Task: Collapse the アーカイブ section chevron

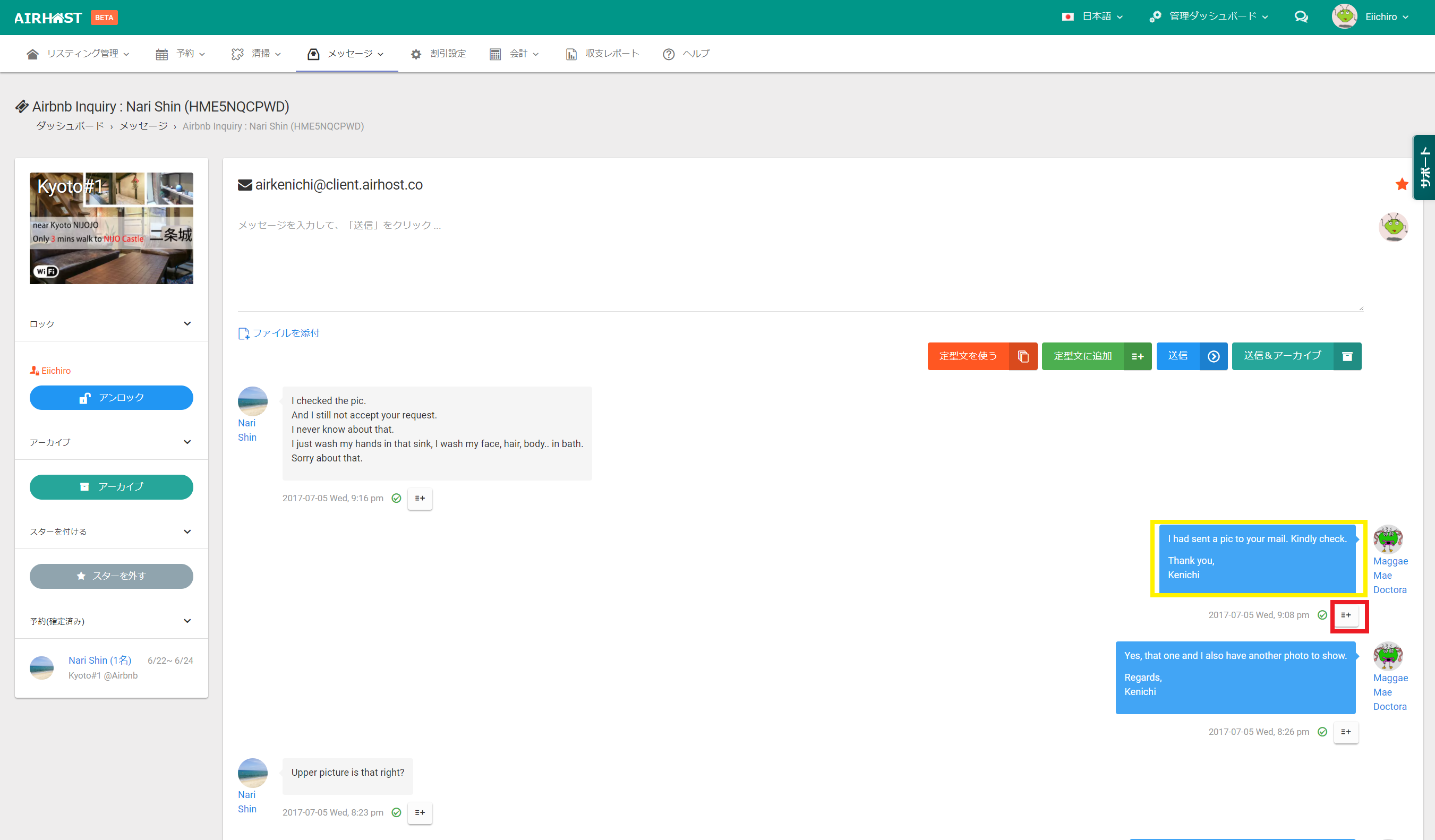Action: pyautogui.click(x=187, y=442)
